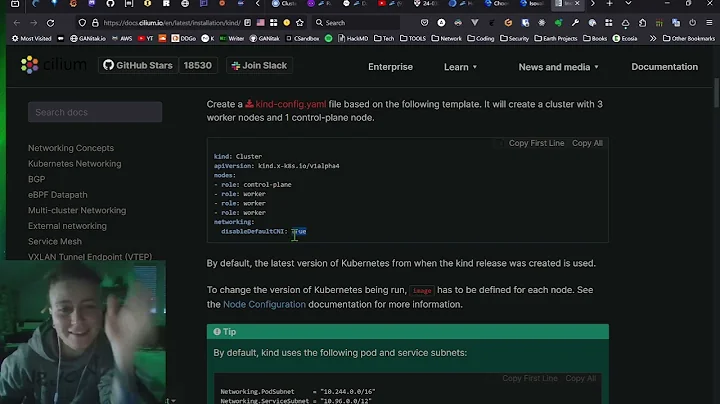Copy All in the Tip subnet block
720x404 pixels.
(x=580, y=378)
